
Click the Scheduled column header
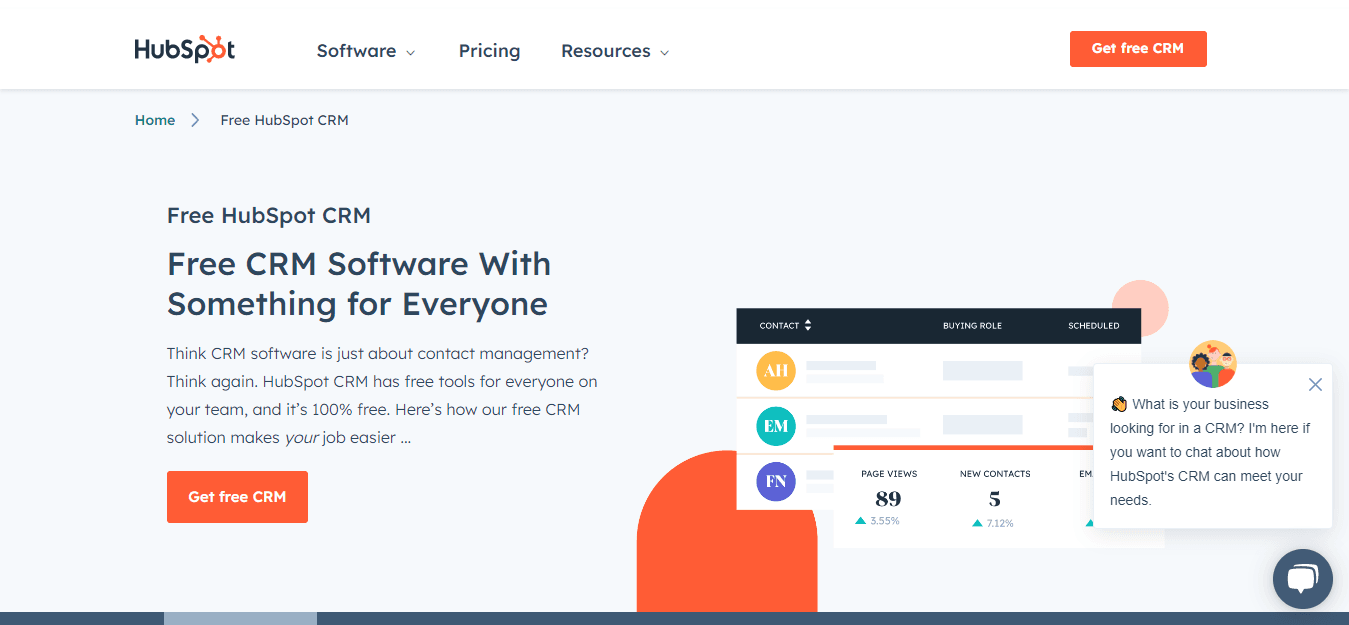pos(1094,326)
